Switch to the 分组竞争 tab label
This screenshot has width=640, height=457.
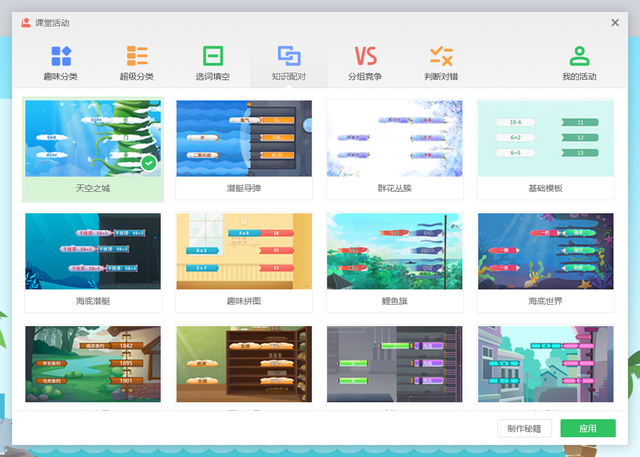365,77
